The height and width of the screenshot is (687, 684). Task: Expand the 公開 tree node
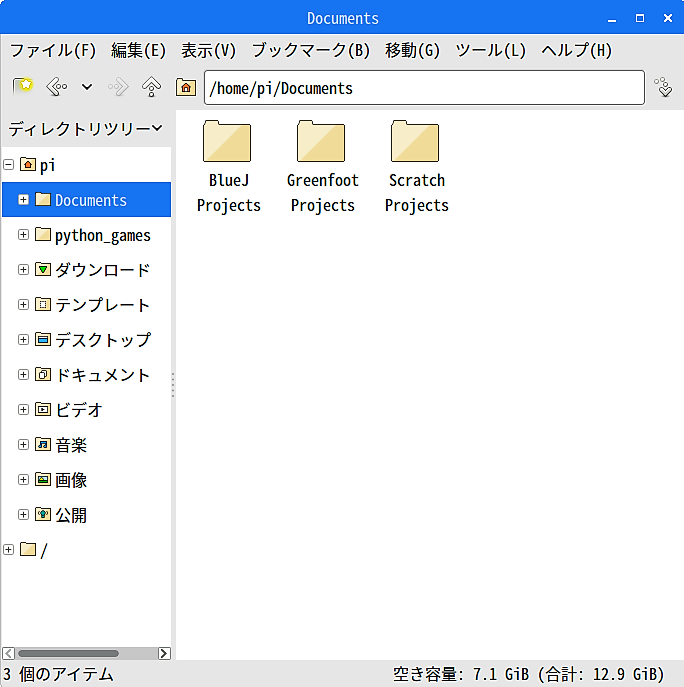click(23, 514)
